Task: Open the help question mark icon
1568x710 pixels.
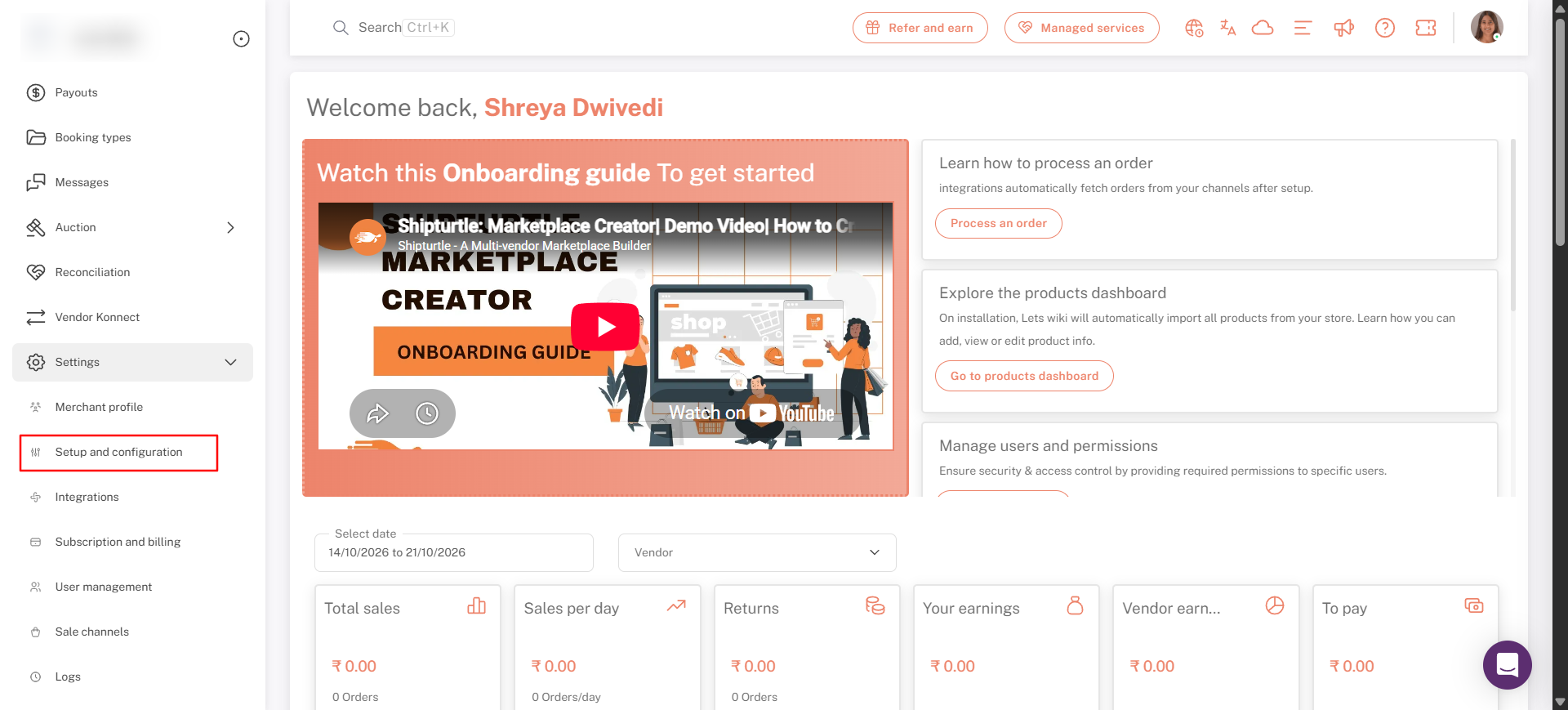Action: click(x=1385, y=28)
